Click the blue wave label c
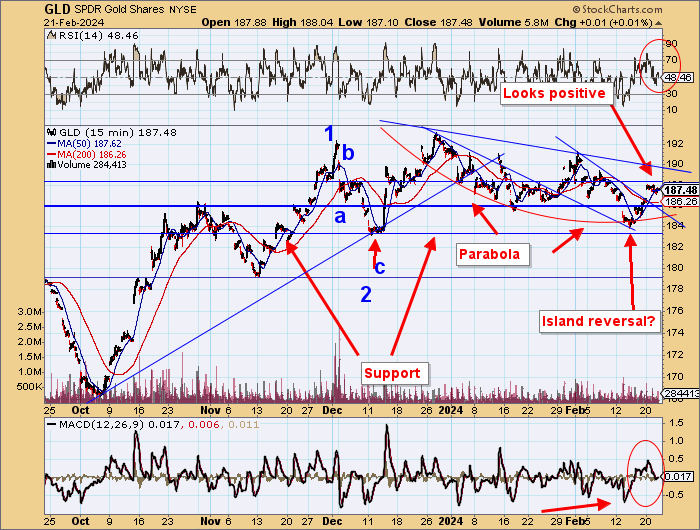 click(379, 267)
